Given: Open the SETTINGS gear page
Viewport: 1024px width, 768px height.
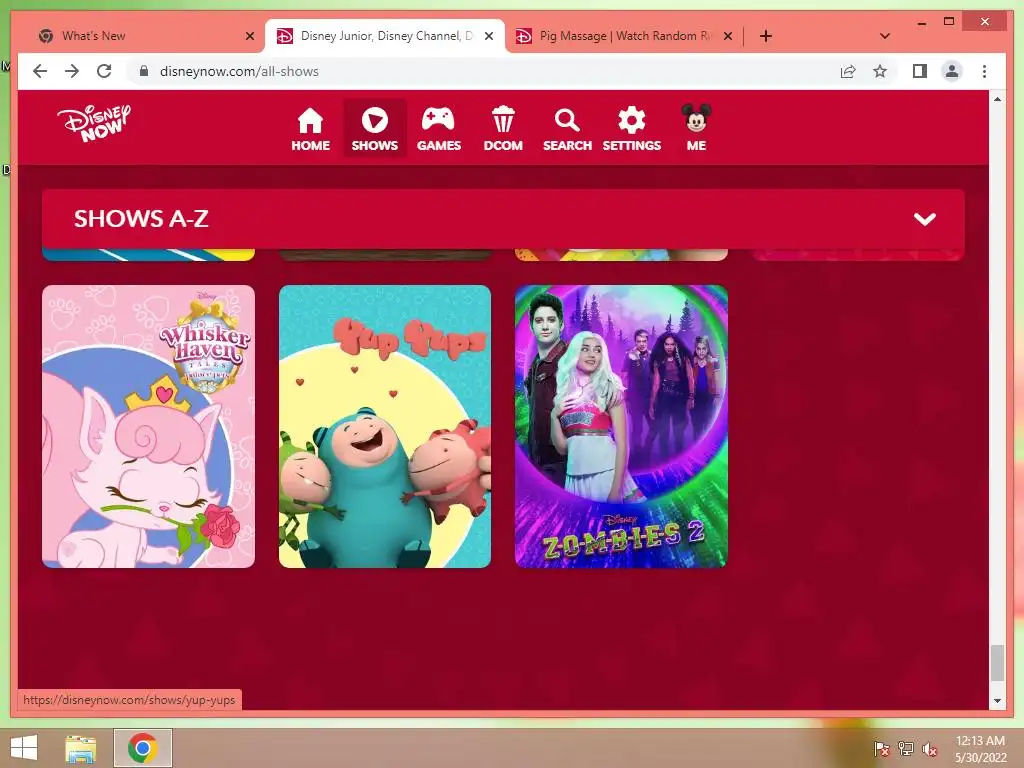Looking at the screenshot, I should pyautogui.click(x=632, y=129).
